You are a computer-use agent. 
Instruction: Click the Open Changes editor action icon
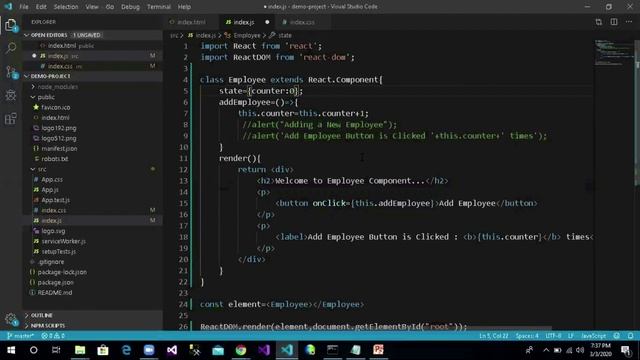point(598,22)
